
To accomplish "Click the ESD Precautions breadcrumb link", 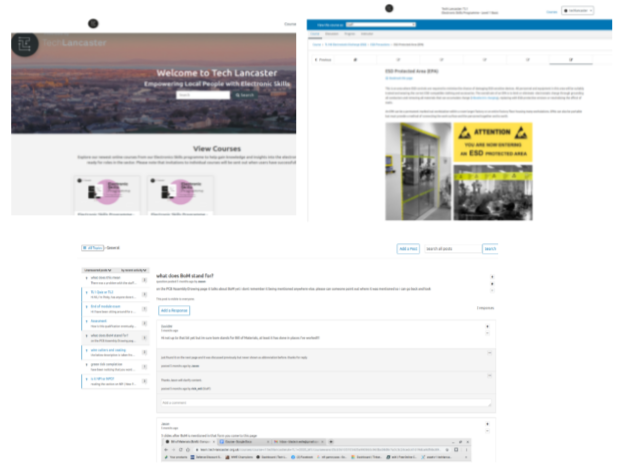I will pyautogui.click(x=380, y=45).
